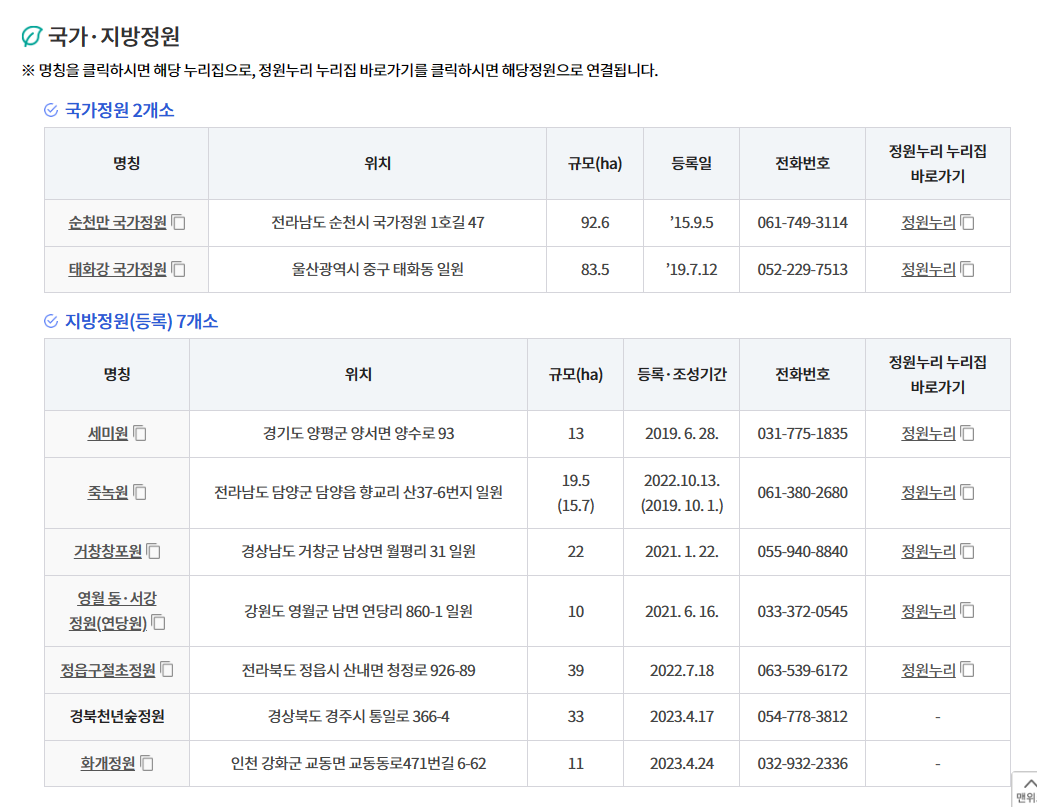Click new-window icon next to 죽녹원
This screenshot has height=807, width=1037.
141,492
